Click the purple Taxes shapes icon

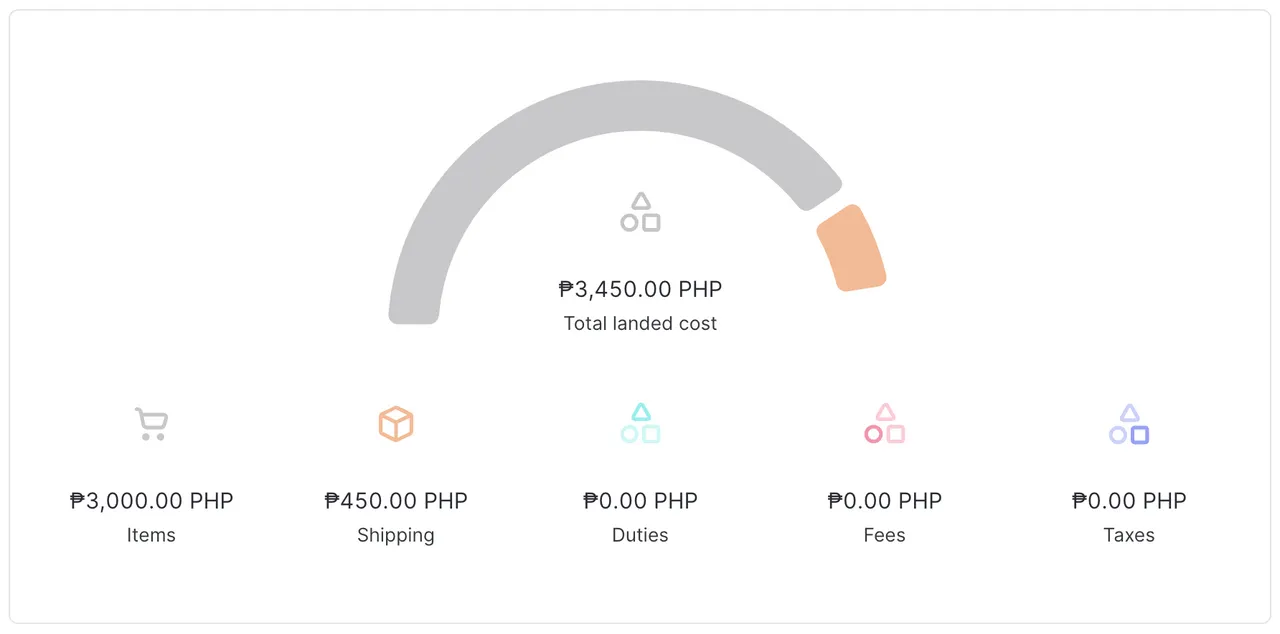pos(1128,423)
